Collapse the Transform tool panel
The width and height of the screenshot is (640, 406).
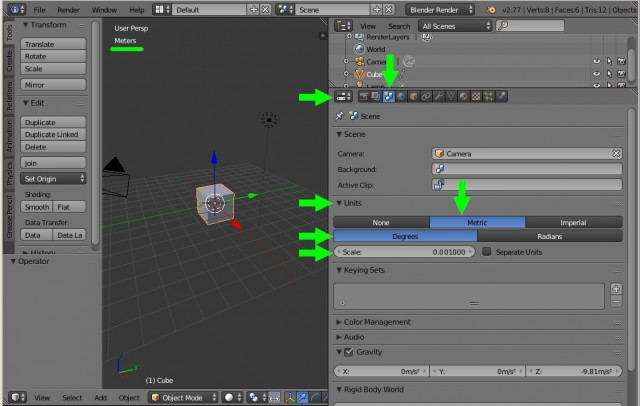coord(26,25)
